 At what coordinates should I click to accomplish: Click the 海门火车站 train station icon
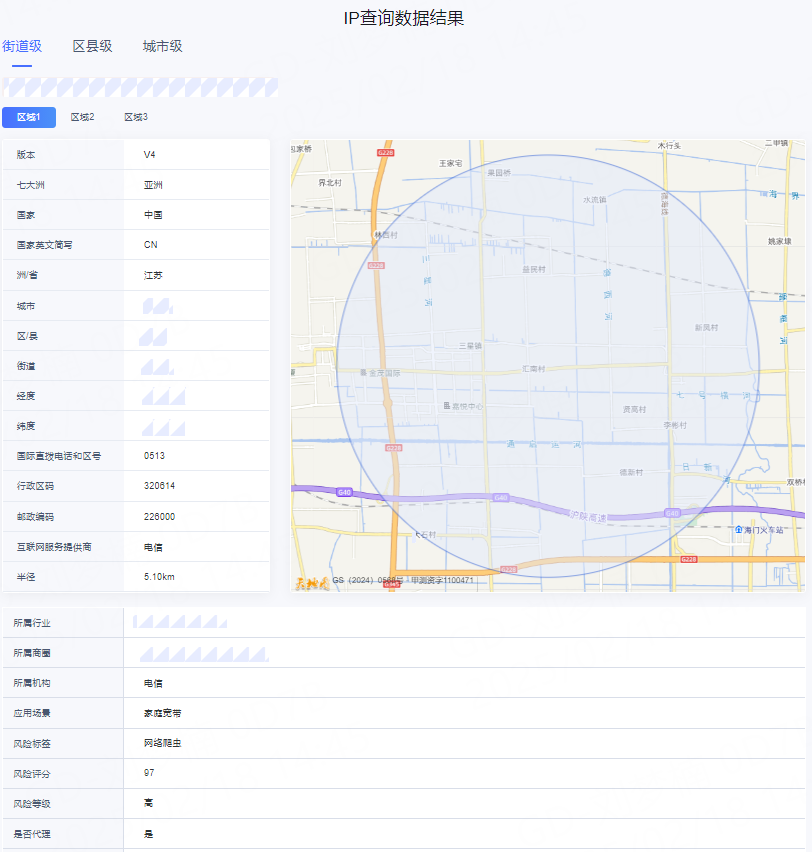pos(739,530)
